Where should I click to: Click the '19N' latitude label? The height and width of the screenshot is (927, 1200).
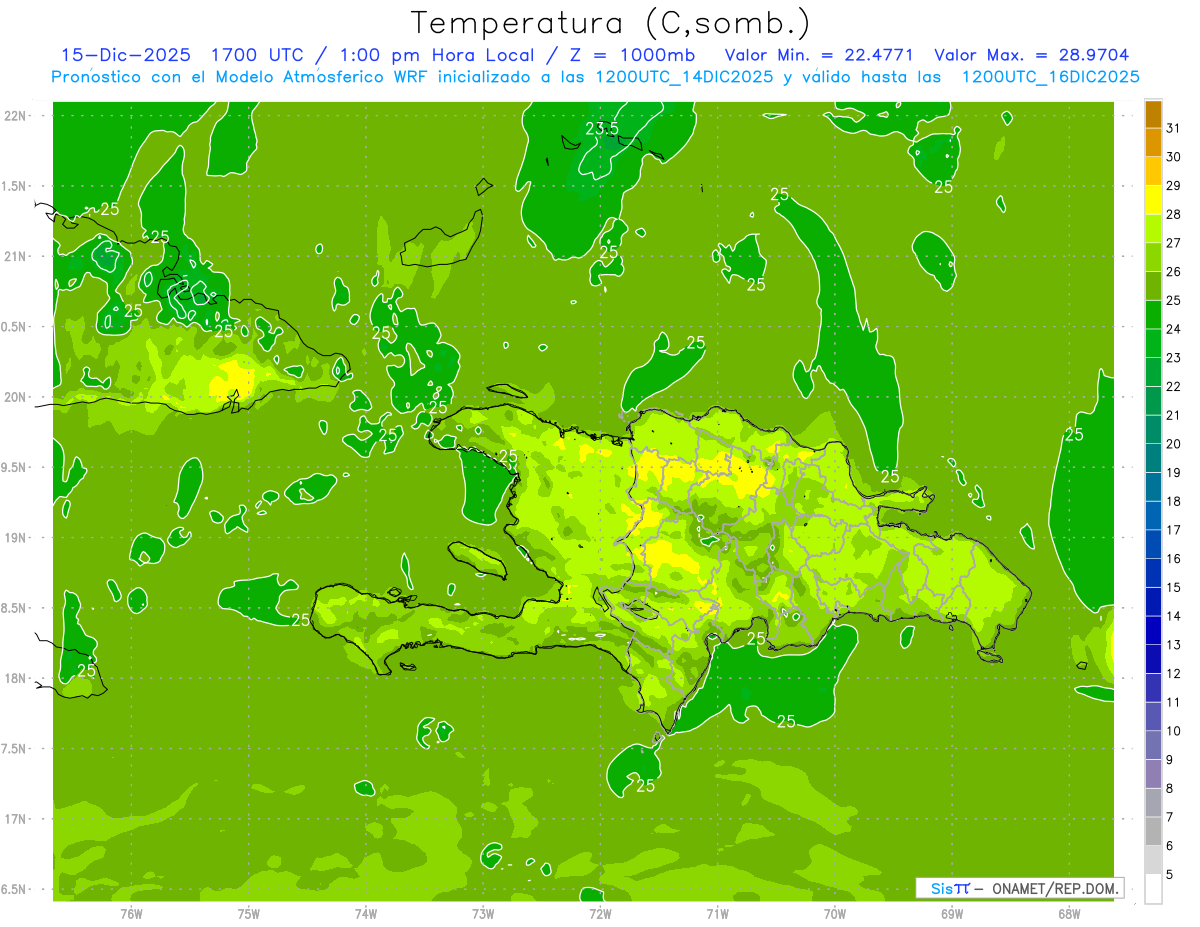click(15, 538)
